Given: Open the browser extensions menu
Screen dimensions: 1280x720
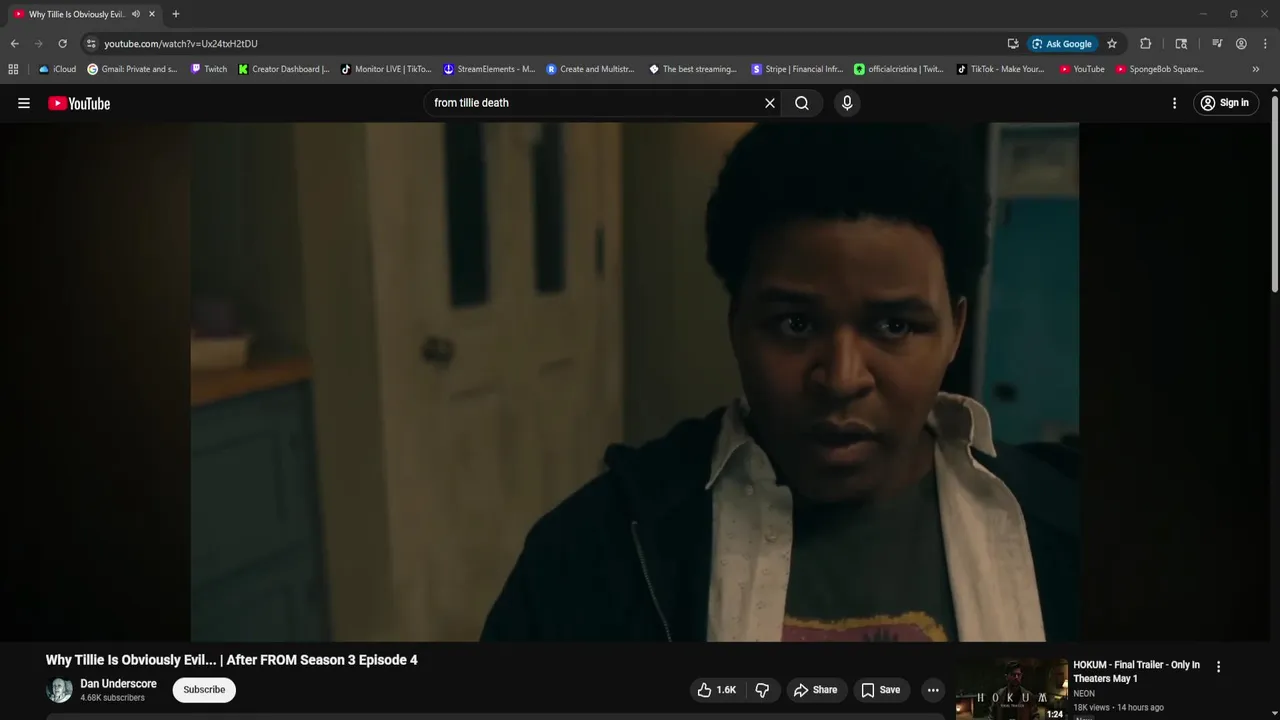Looking at the screenshot, I should coord(1146,44).
